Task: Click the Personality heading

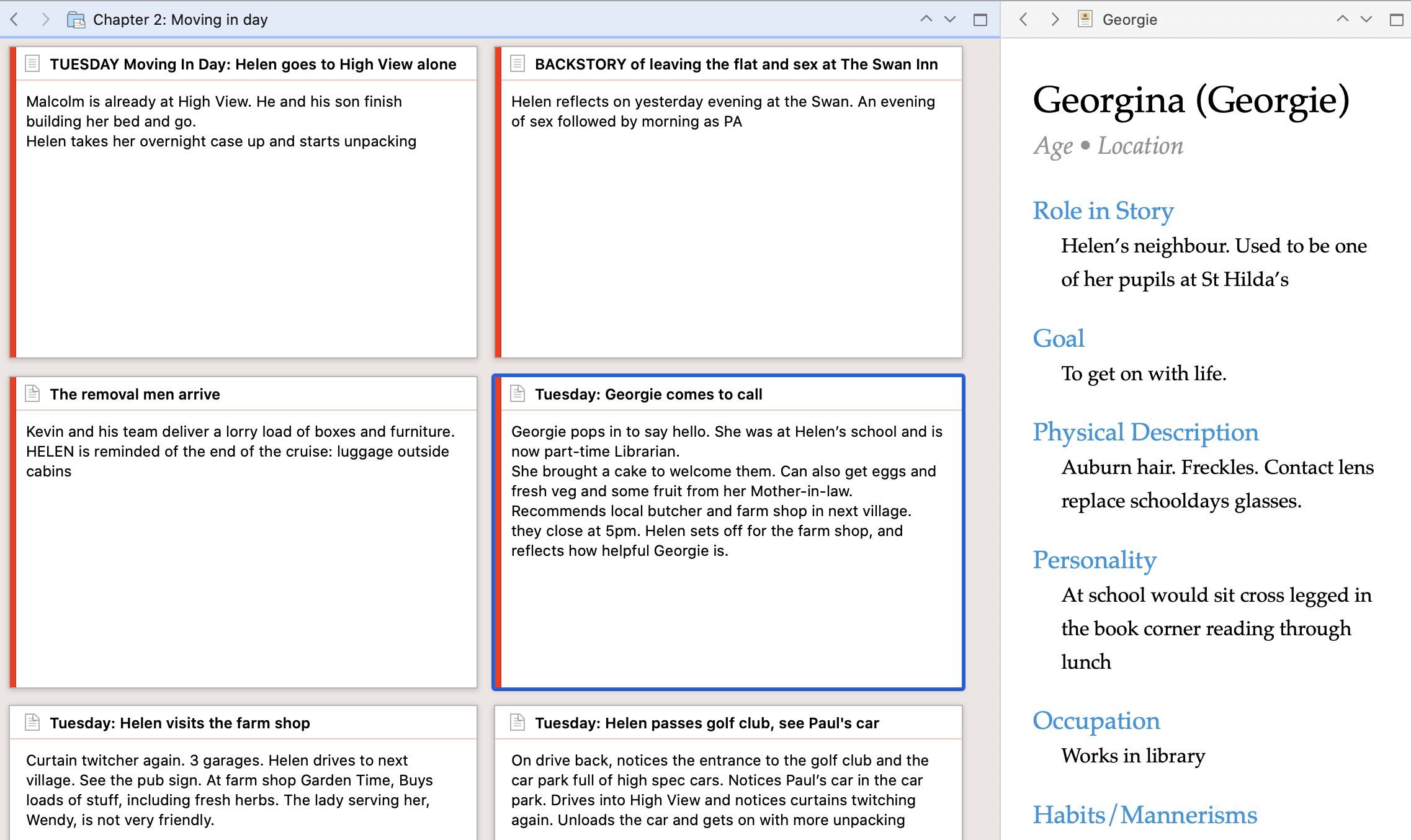Action: [1095, 560]
